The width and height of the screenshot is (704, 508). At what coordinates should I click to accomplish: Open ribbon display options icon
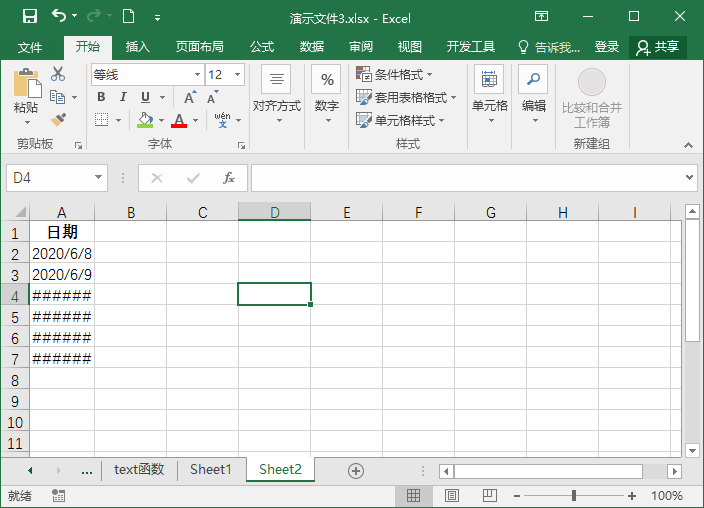[541, 17]
